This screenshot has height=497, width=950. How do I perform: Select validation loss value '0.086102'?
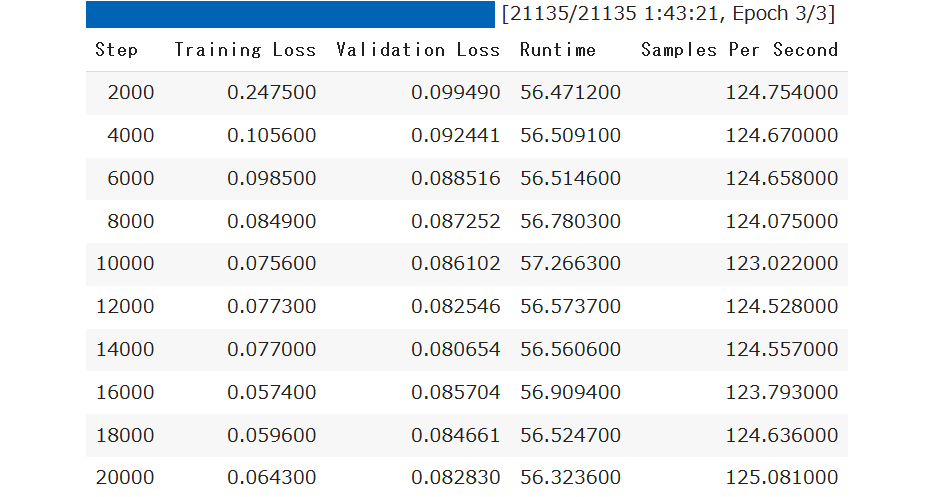point(456,264)
